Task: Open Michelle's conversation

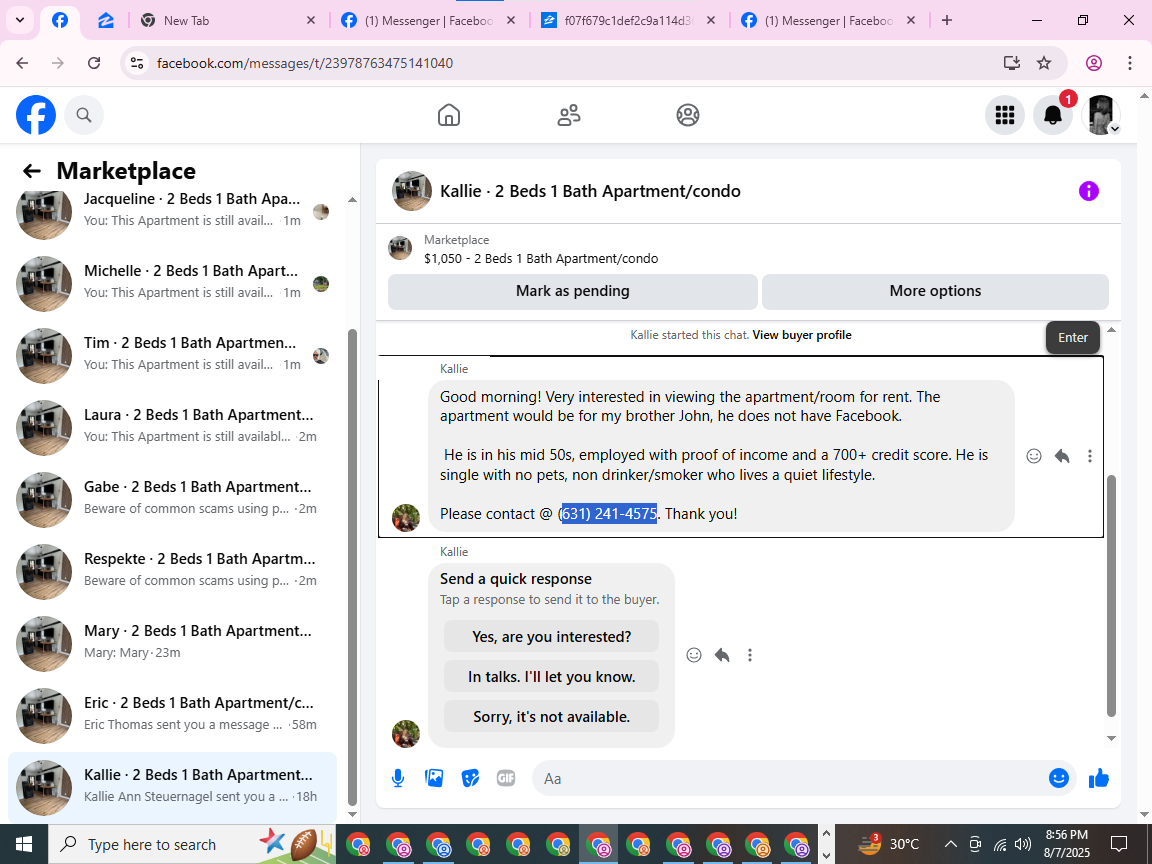Action: point(173,283)
